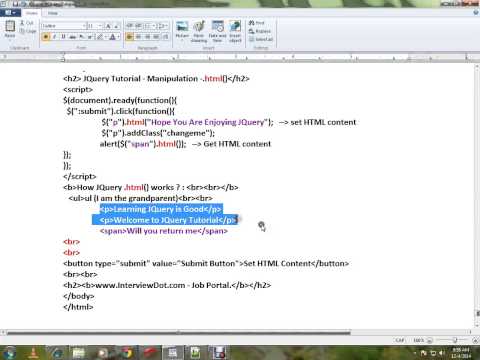This screenshot has height=360, width=480.
Task: Click the Paste clipboard icon
Action: [x=10, y=26]
